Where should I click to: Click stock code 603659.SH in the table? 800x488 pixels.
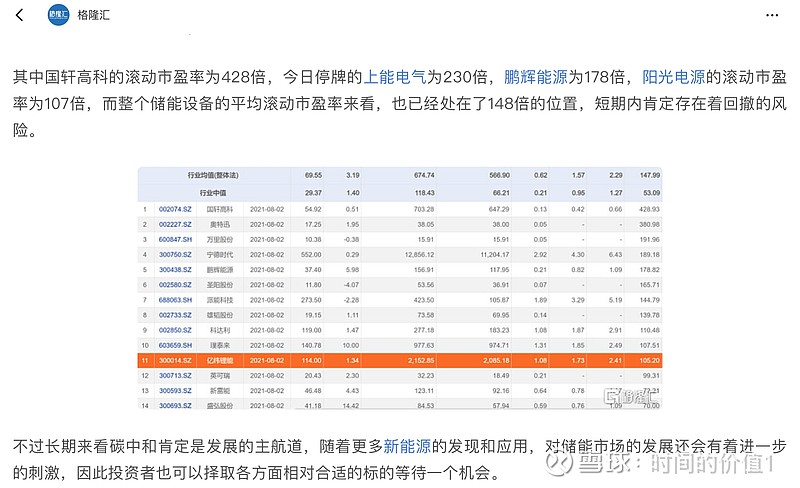175,346
